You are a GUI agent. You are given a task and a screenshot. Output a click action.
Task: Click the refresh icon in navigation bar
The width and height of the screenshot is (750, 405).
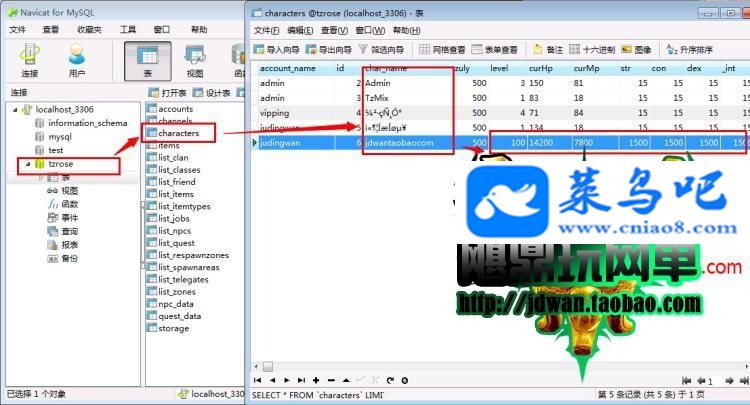(x=390, y=381)
